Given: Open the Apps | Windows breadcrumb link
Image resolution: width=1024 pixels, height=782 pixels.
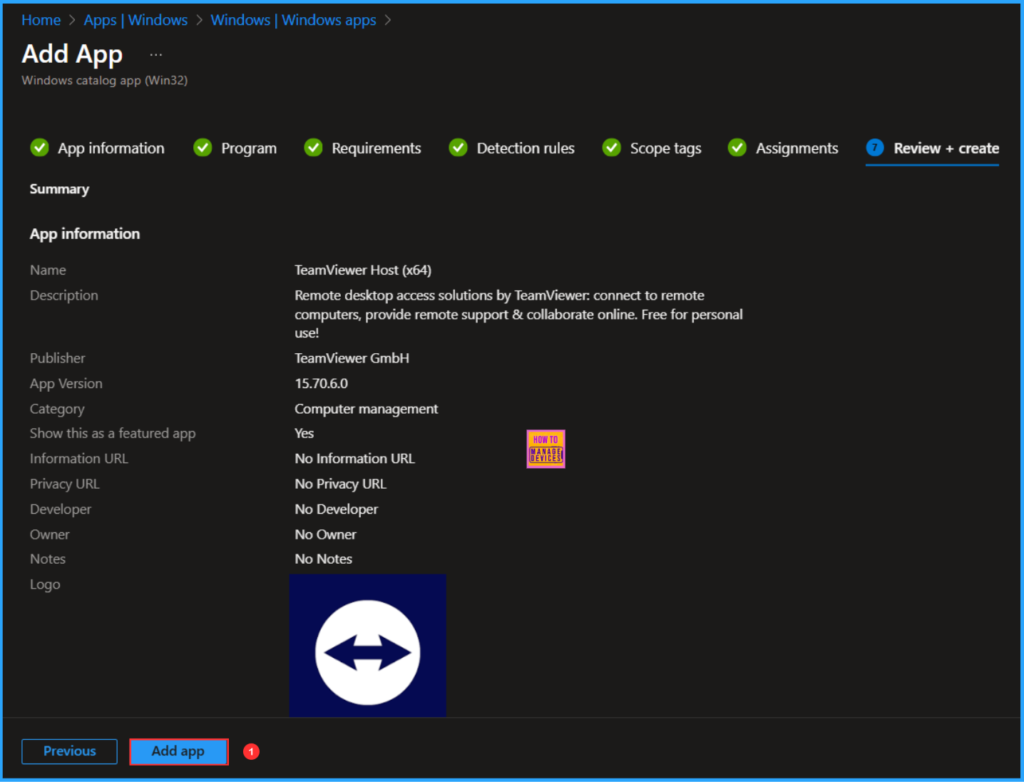Looking at the screenshot, I should pyautogui.click(x=135, y=19).
